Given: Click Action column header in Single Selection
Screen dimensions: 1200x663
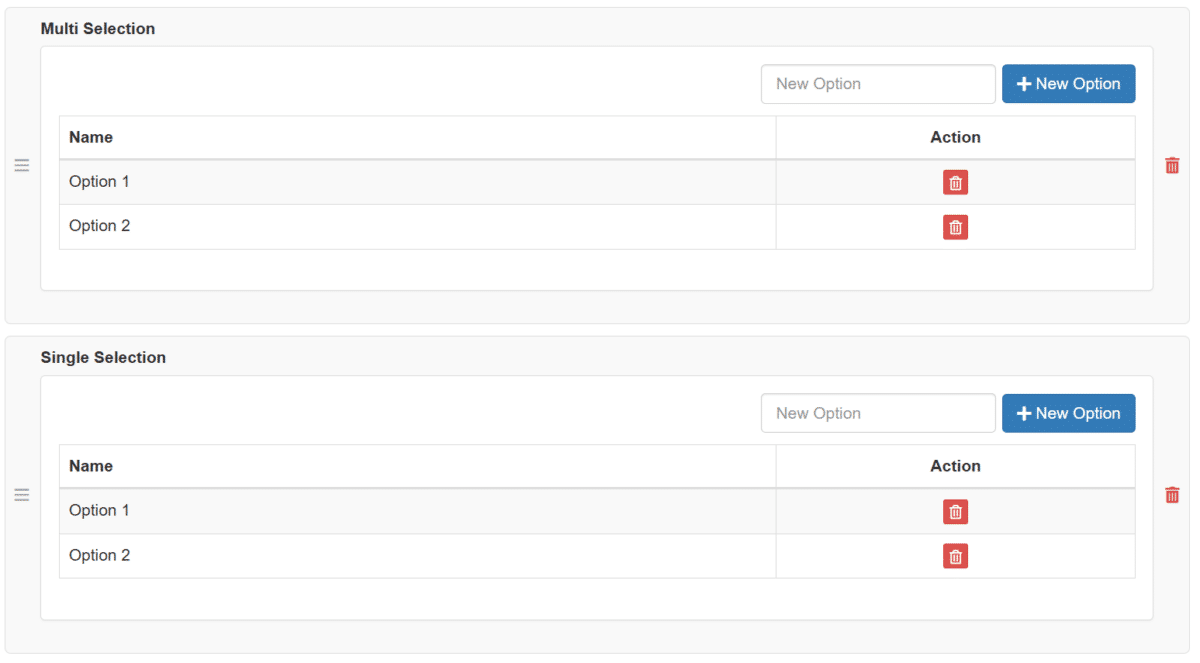Looking at the screenshot, I should (955, 466).
